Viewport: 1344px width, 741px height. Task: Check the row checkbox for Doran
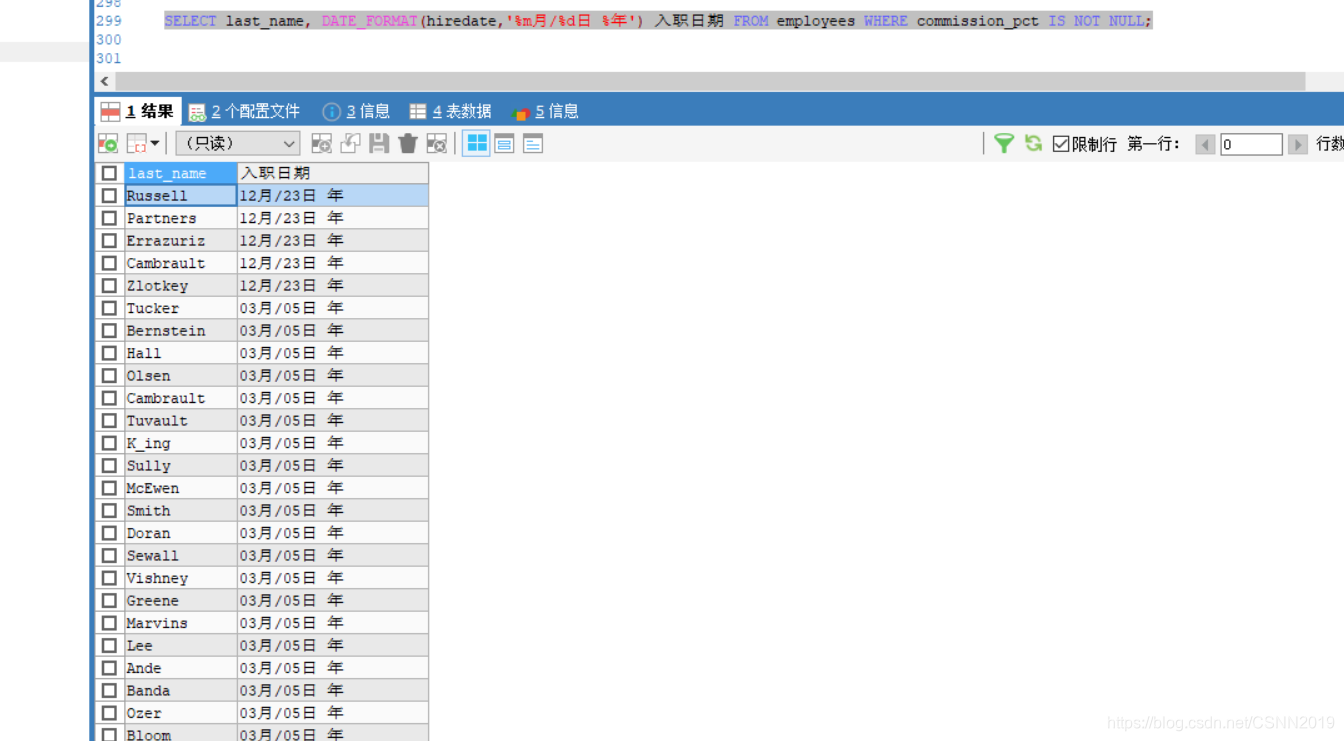coord(110,533)
